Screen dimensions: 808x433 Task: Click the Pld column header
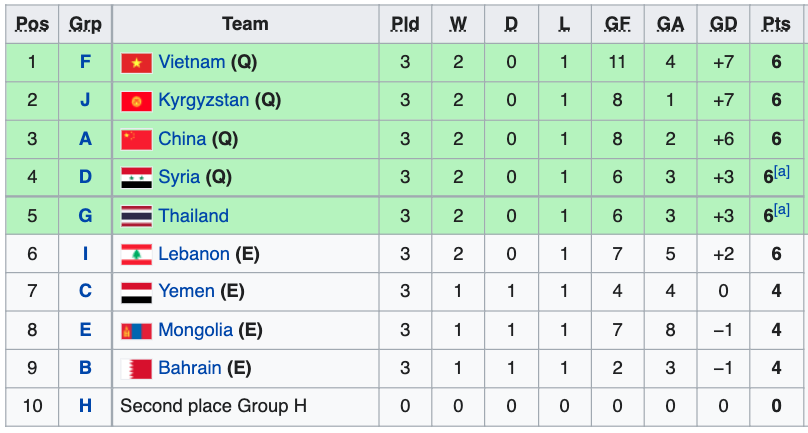pyautogui.click(x=405, y=24)
